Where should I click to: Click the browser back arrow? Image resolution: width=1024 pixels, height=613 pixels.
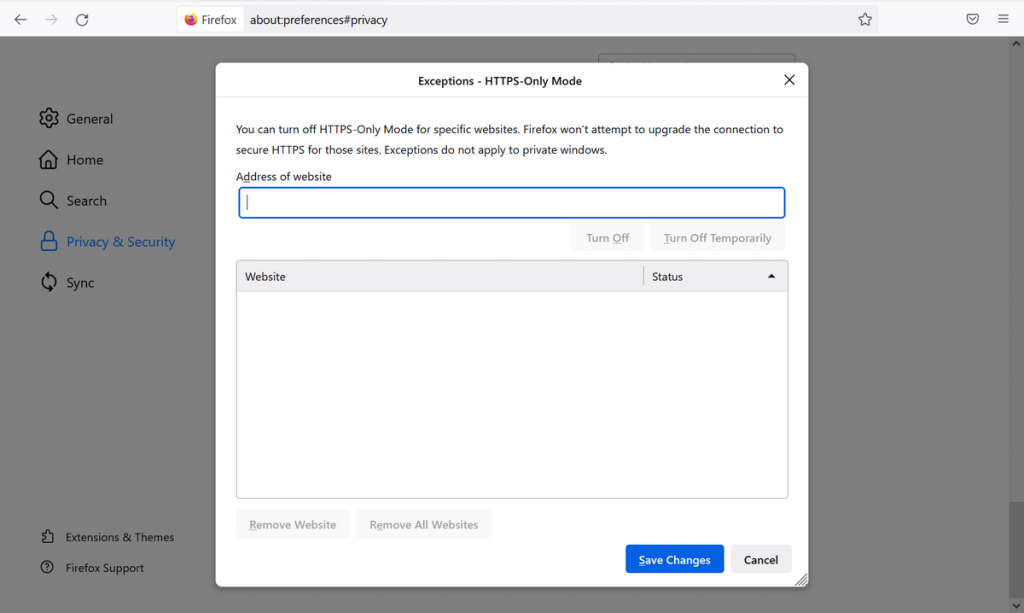20,19
